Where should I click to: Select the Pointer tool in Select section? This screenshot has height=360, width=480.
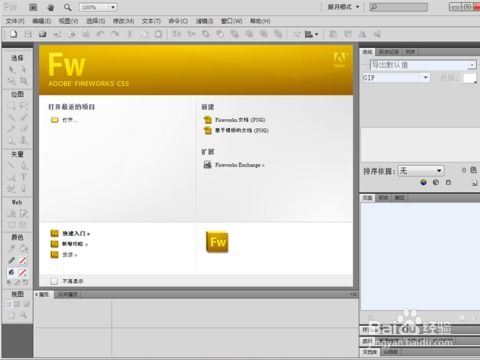point(12,69)
